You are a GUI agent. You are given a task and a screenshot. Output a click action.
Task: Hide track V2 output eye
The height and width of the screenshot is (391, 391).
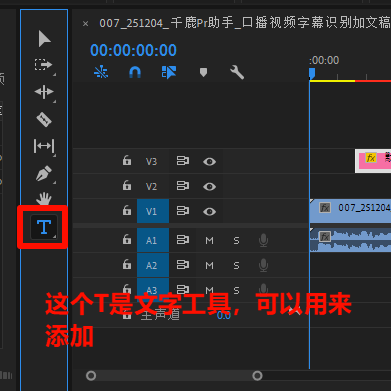(x=209, y=186)
